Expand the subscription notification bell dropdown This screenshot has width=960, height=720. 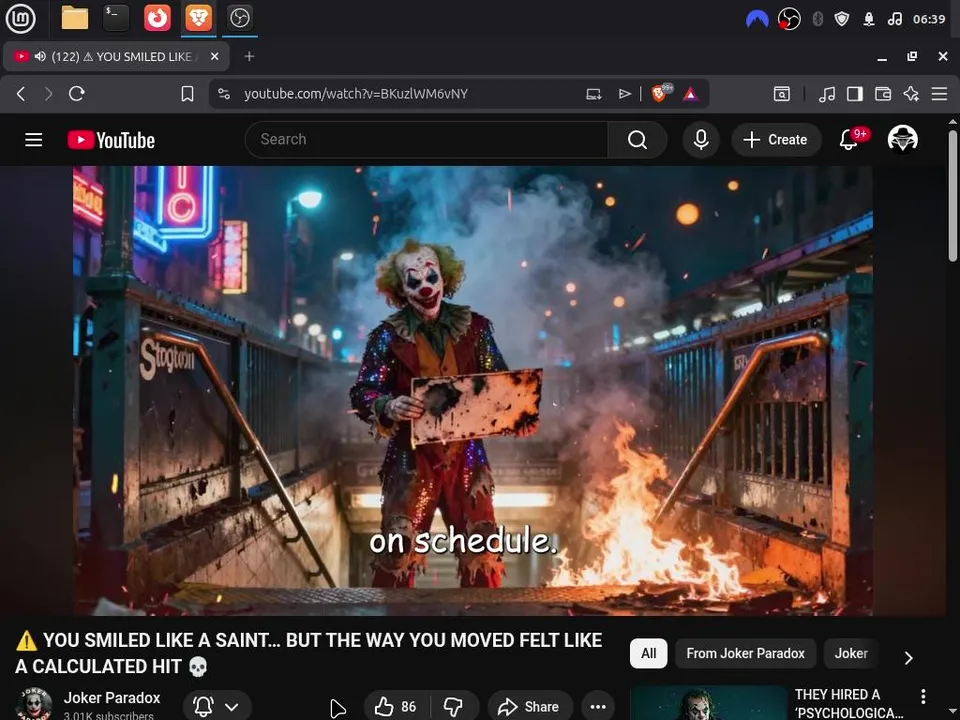[x=217, y=707]
